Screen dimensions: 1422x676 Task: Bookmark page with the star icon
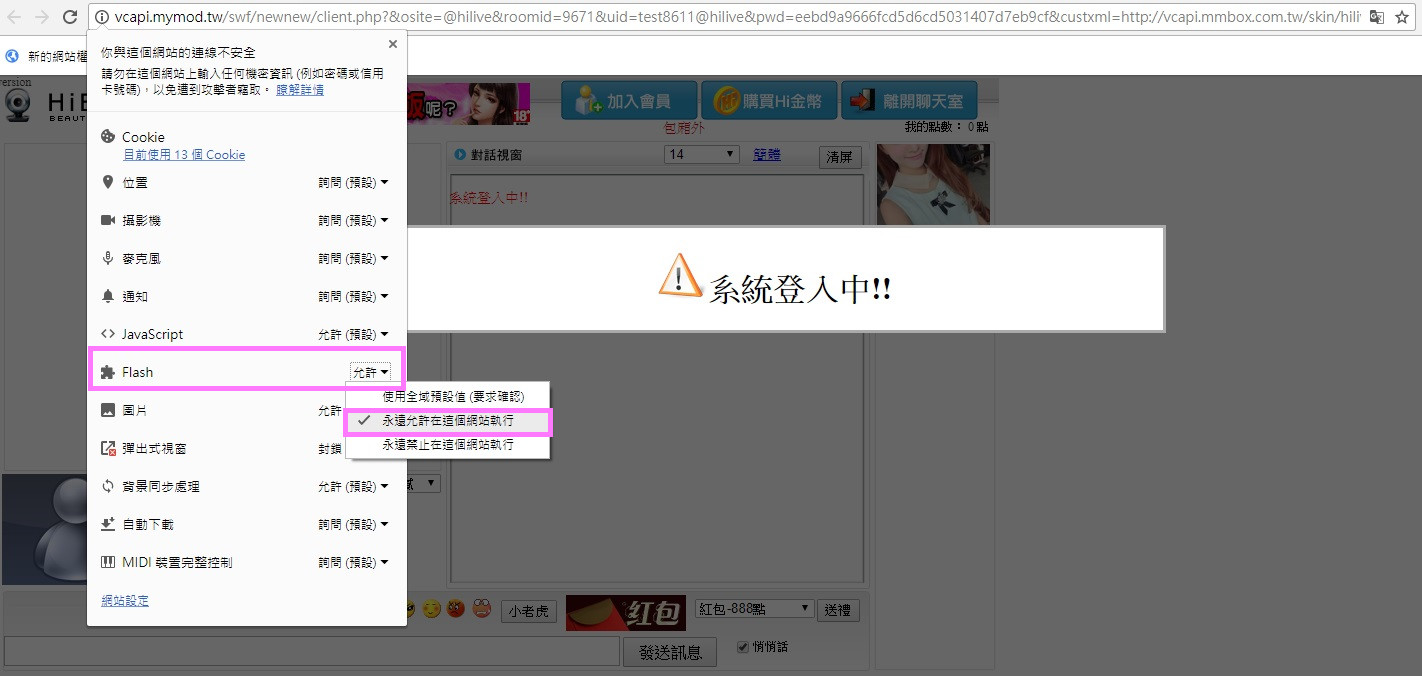point(1401,17)
